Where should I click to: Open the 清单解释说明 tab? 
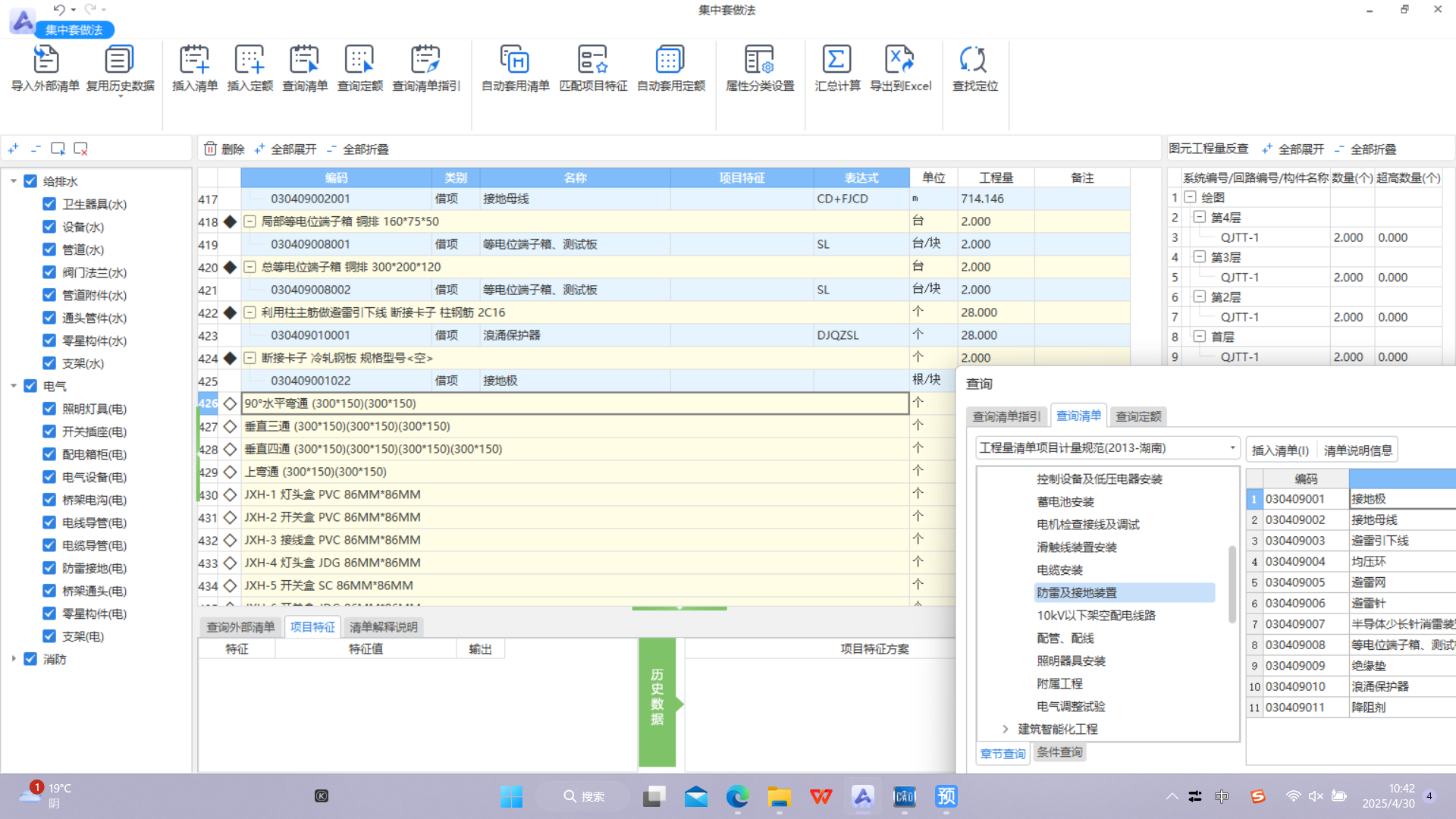click(383, 627)
